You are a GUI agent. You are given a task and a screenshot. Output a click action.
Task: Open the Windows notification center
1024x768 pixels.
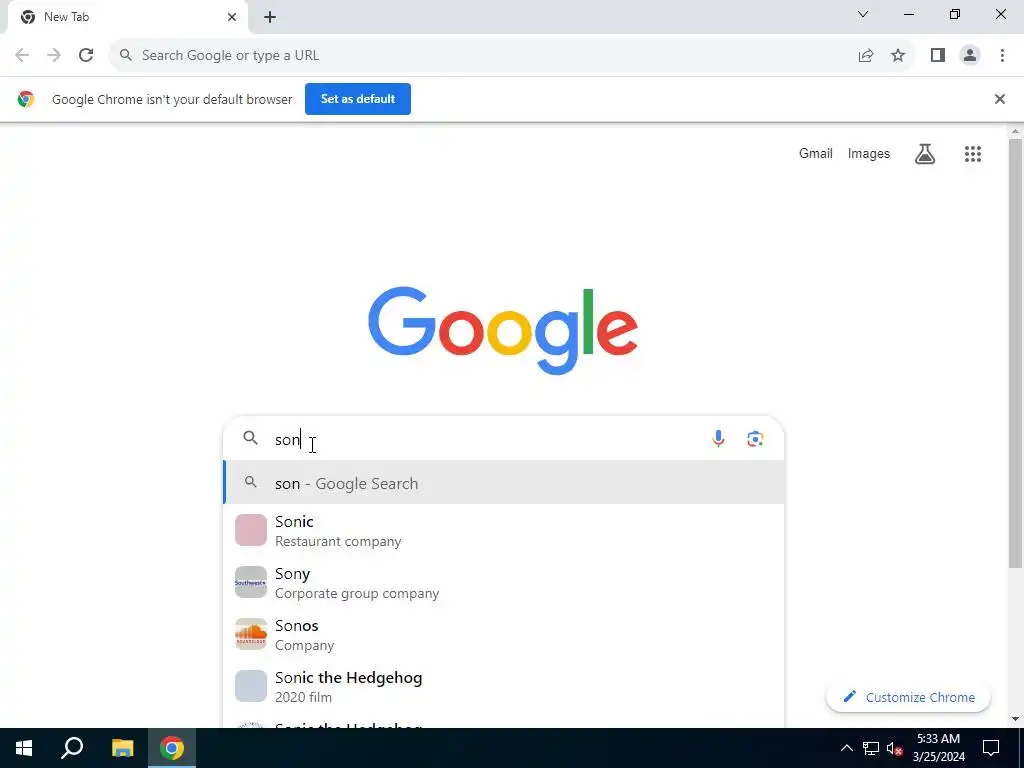coord(991,748)
